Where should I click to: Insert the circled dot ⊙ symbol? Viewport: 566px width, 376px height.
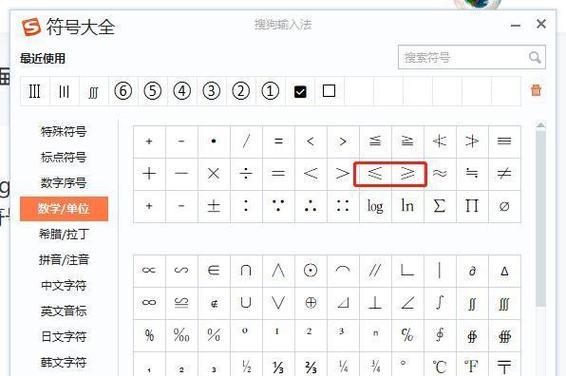pos(310,271)
